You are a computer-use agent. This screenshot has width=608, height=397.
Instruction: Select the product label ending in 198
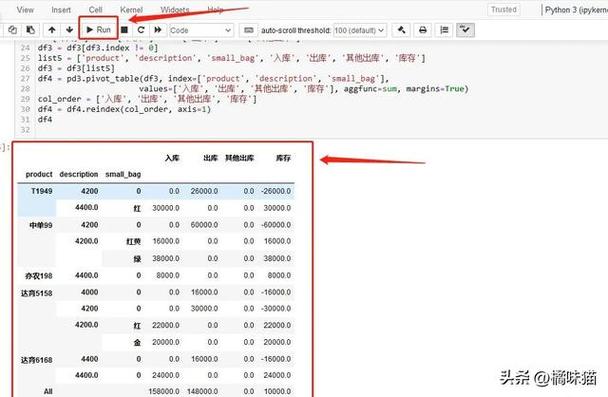coord(39,276)
